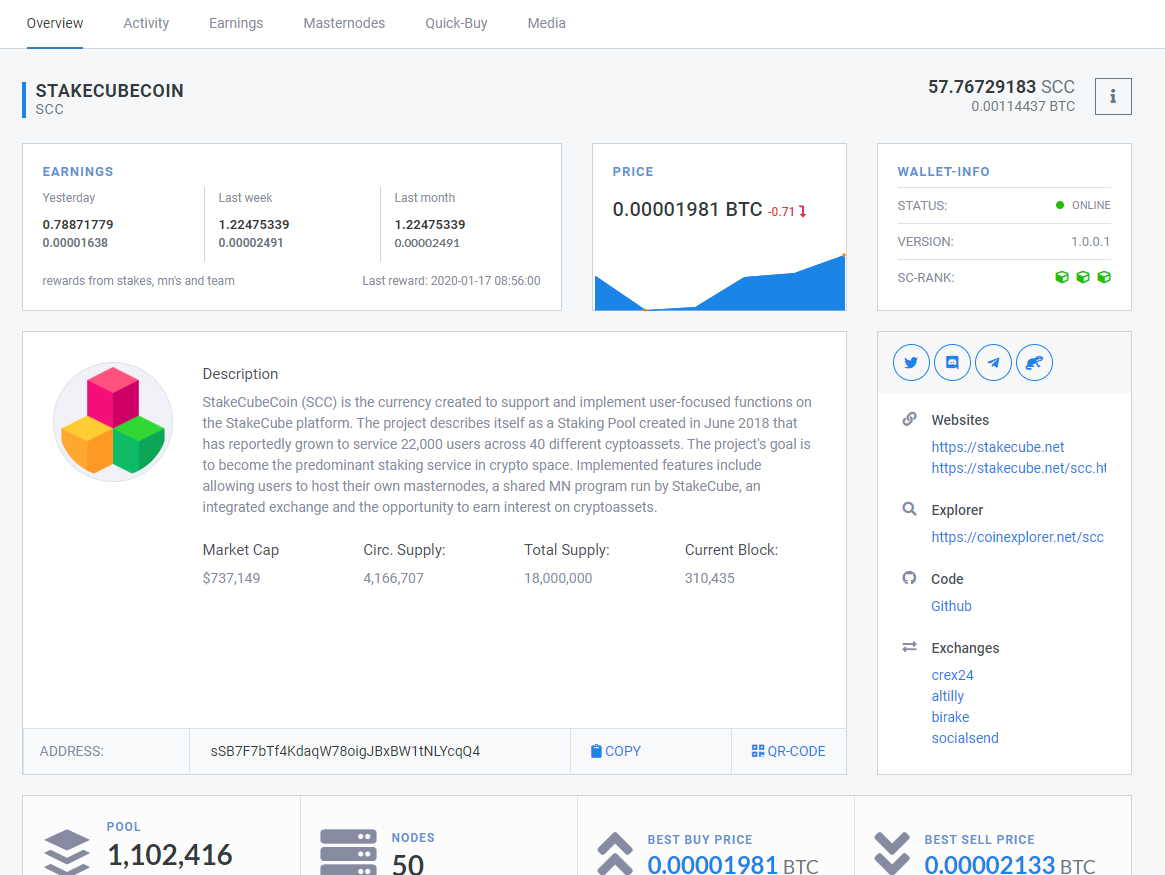Visit the stakecube.net website link

(x=998, y=447)
